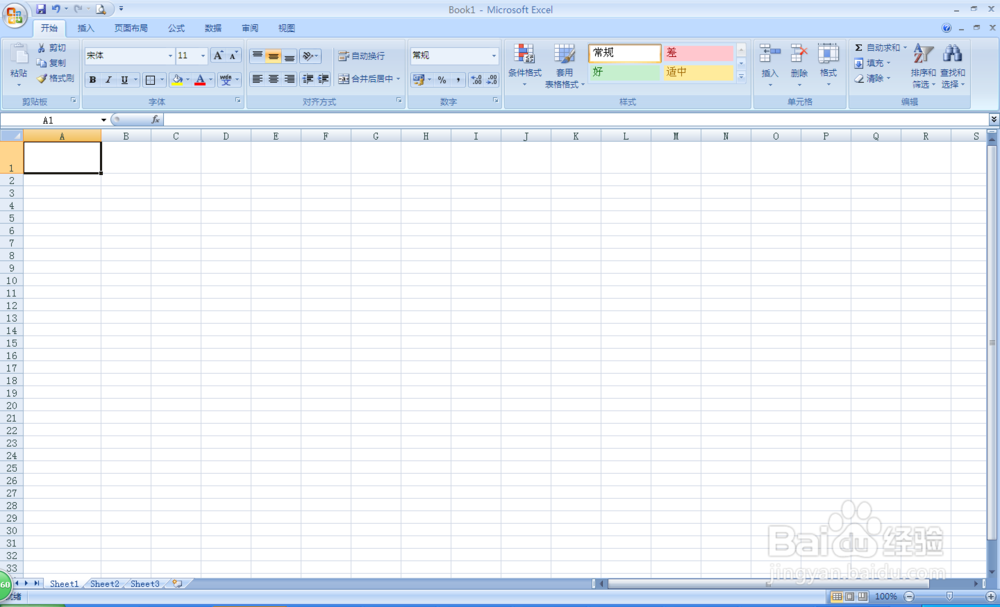Open 套用表格格式 table styles

[x=564, y=66]
